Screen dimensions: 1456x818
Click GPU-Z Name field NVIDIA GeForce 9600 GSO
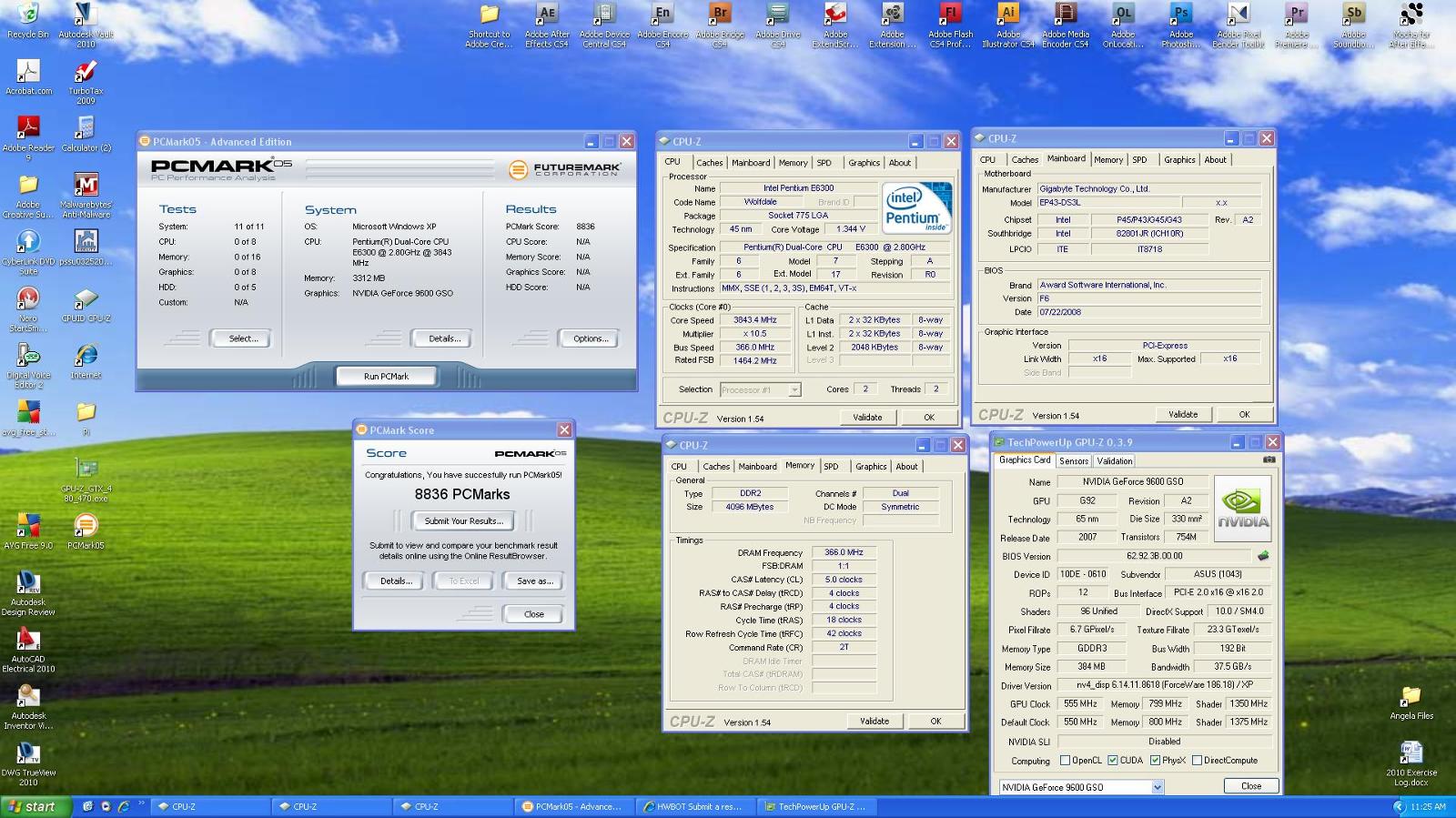[x=1132, y=482]
